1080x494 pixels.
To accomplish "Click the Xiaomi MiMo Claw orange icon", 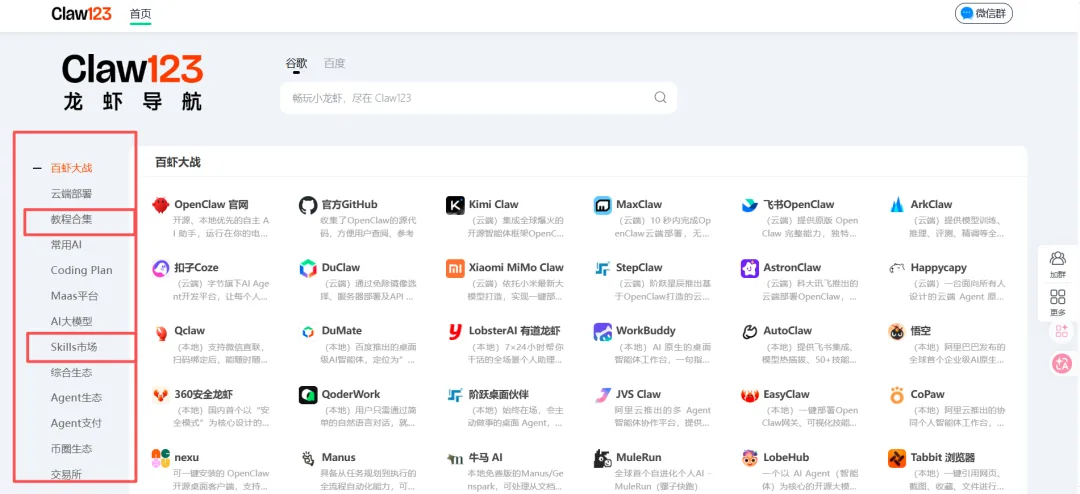I will 455,268.
